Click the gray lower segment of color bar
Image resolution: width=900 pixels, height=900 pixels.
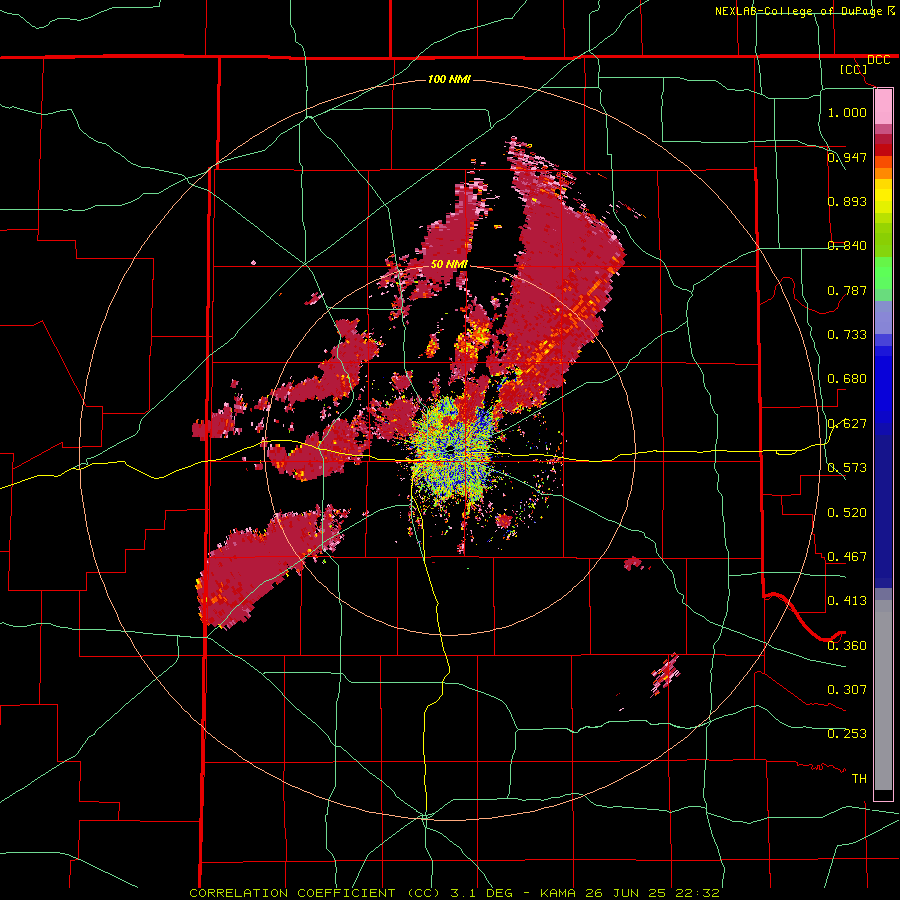point(883,695)
